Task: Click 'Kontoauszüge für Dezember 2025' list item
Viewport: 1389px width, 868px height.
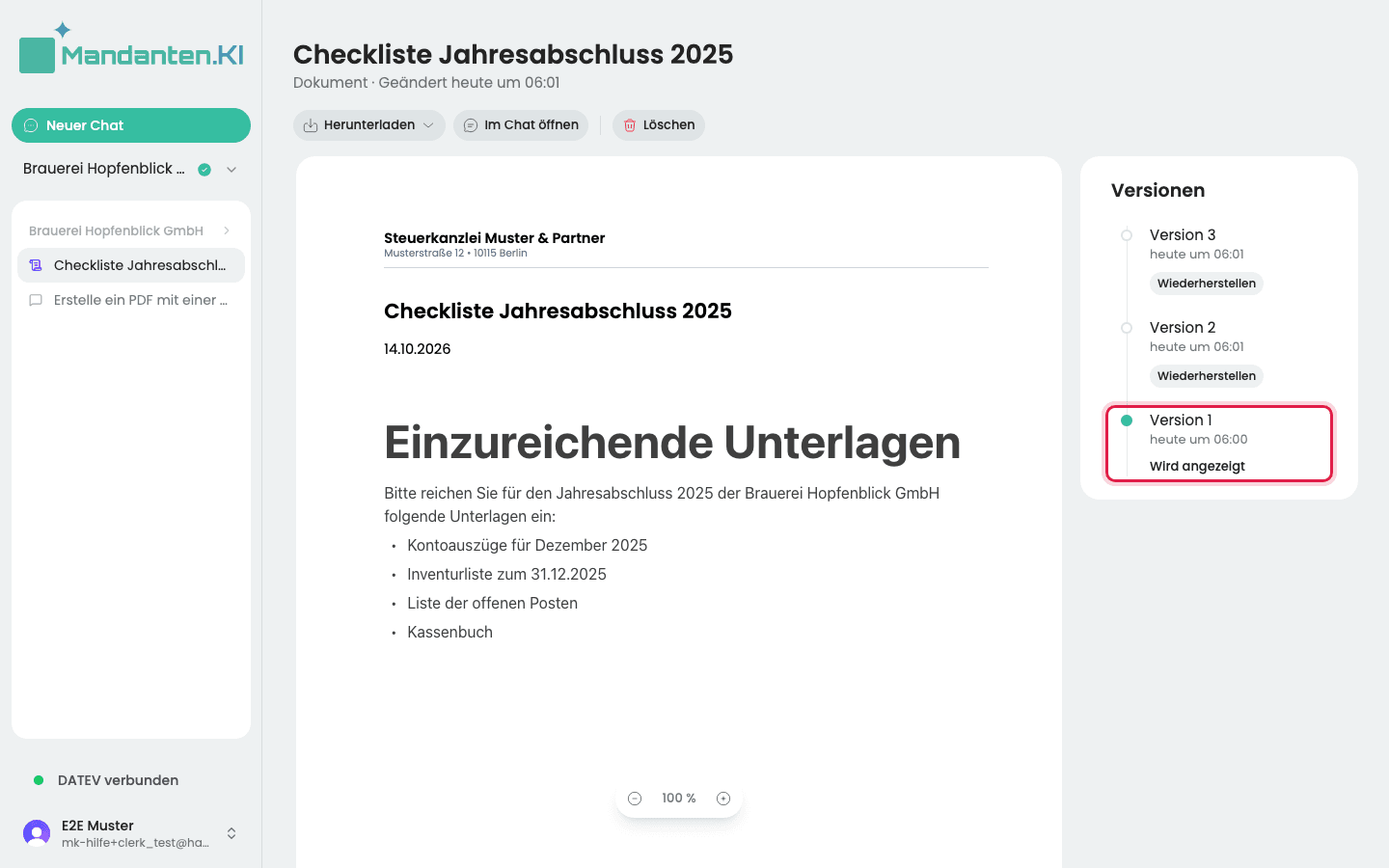Action: click(527, 546)
